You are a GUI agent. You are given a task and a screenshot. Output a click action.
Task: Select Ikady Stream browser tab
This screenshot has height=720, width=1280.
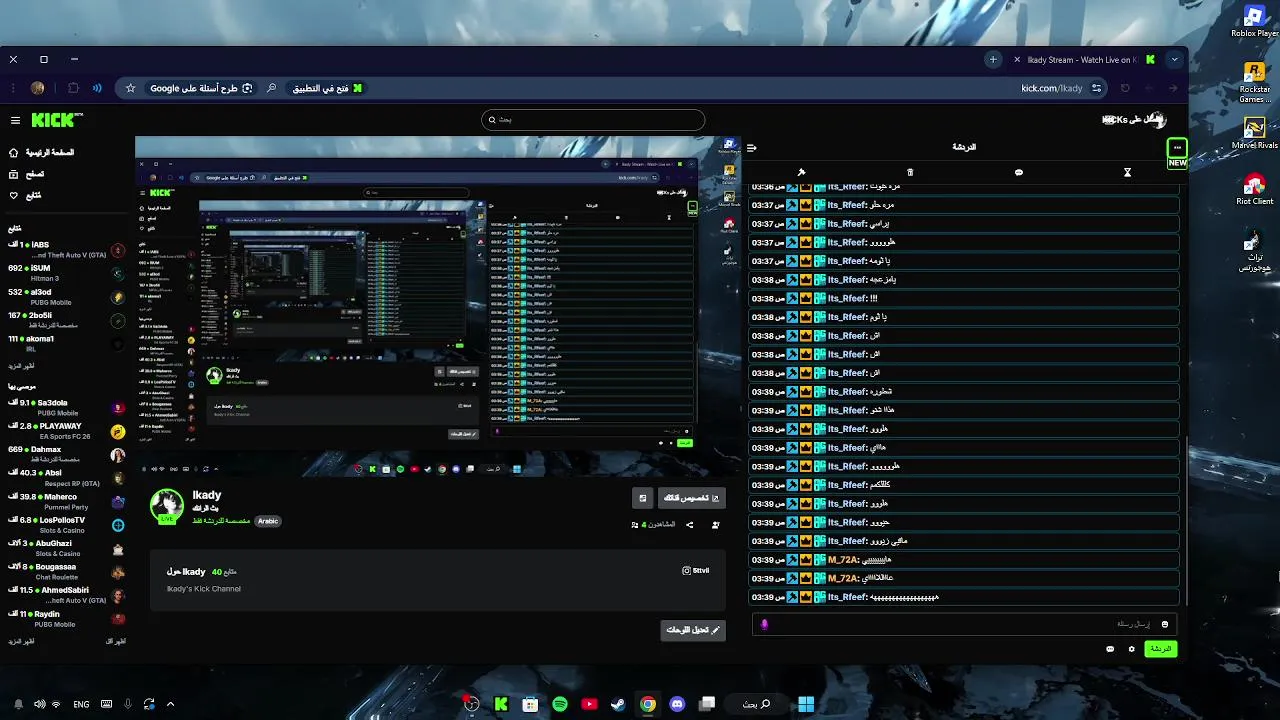point(1085,60)
